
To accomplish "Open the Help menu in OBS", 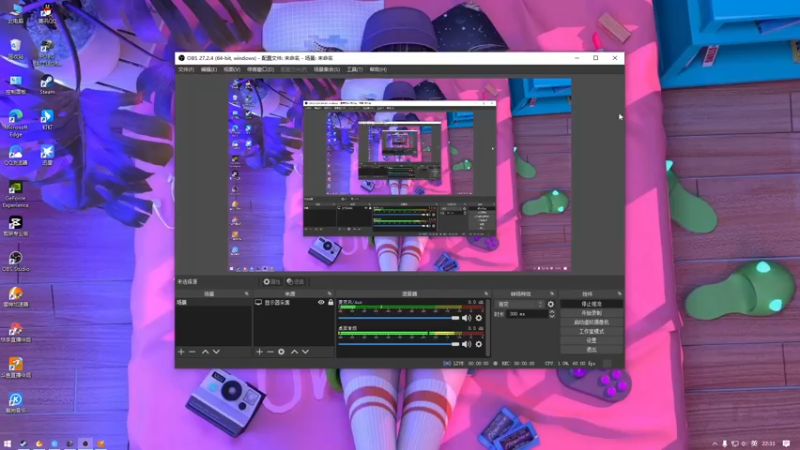I will (378, 69).
